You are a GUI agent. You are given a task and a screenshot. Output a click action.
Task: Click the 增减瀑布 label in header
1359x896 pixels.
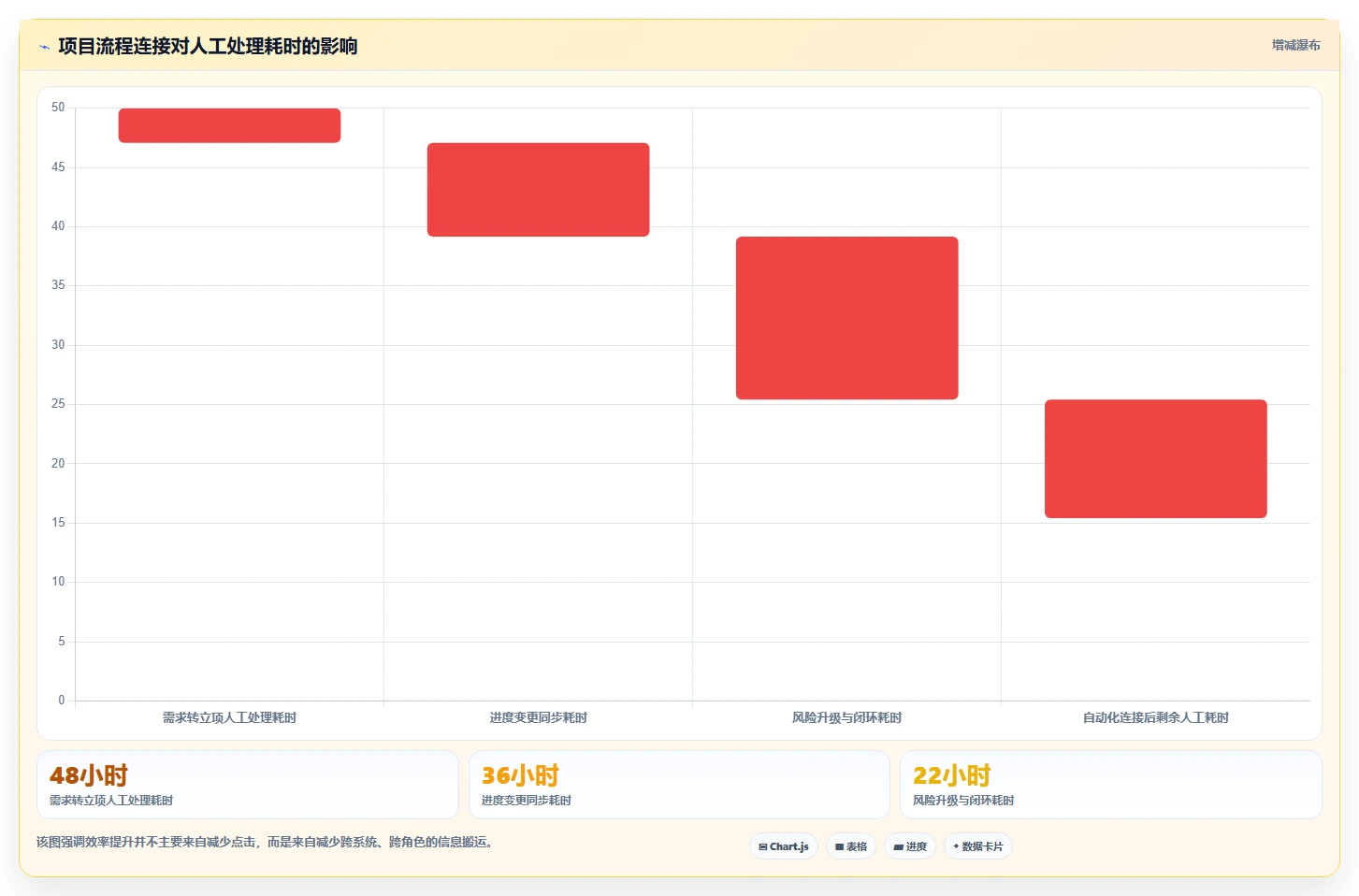coord(1295,45)
